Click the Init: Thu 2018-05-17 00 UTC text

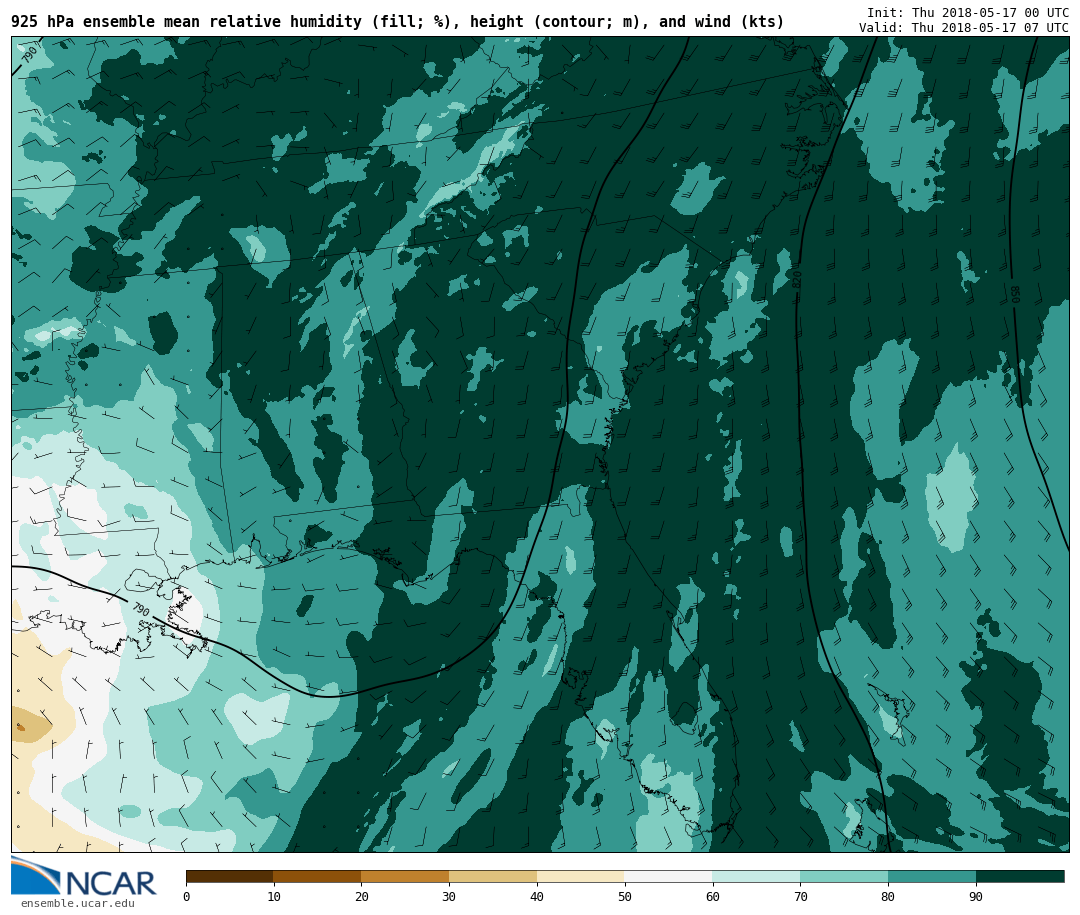point(968,13)
